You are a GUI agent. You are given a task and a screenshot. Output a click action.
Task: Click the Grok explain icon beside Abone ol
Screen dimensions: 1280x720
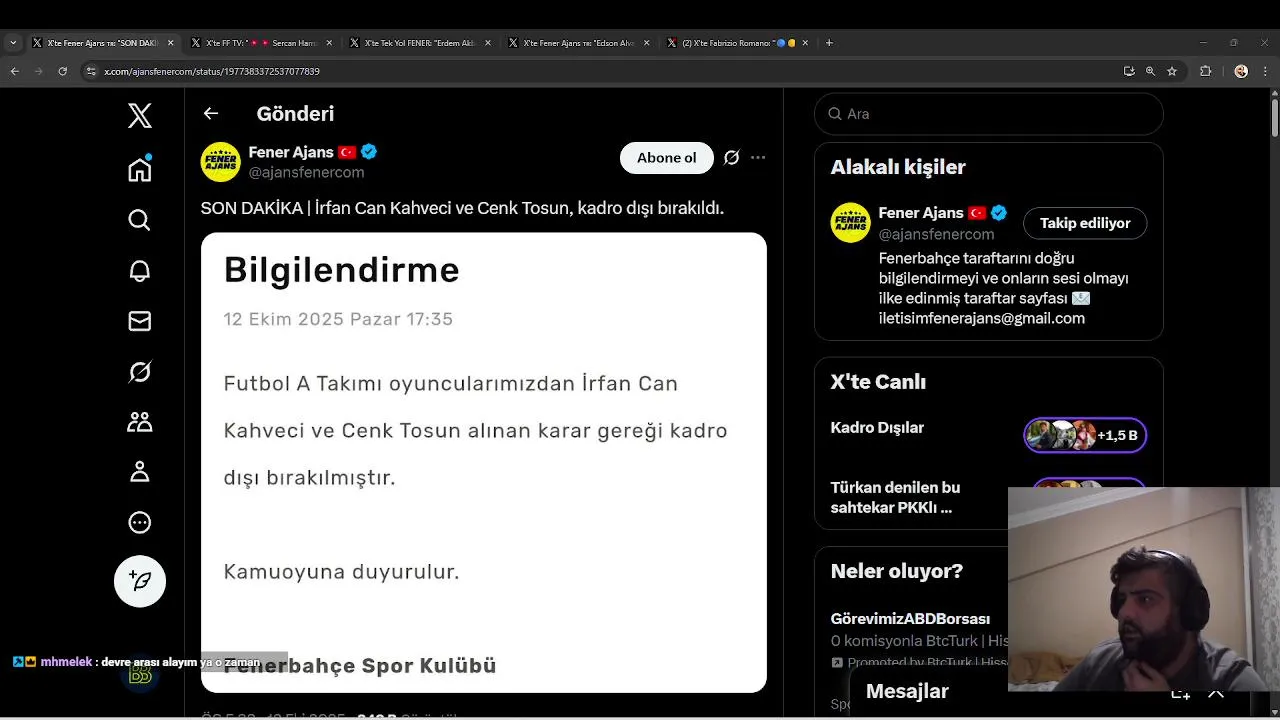(x=732, y=158)
